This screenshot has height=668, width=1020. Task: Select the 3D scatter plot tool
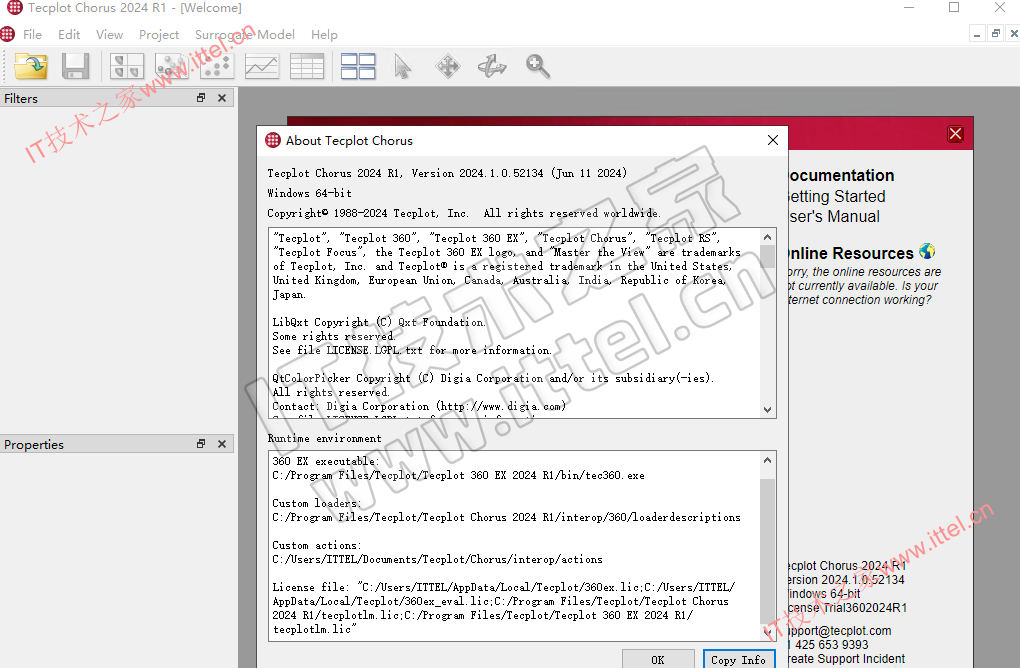[171, 66]
